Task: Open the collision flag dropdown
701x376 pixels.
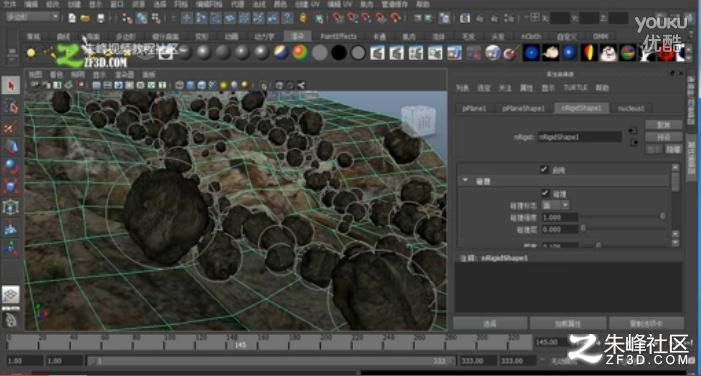Action: [555, 205]
